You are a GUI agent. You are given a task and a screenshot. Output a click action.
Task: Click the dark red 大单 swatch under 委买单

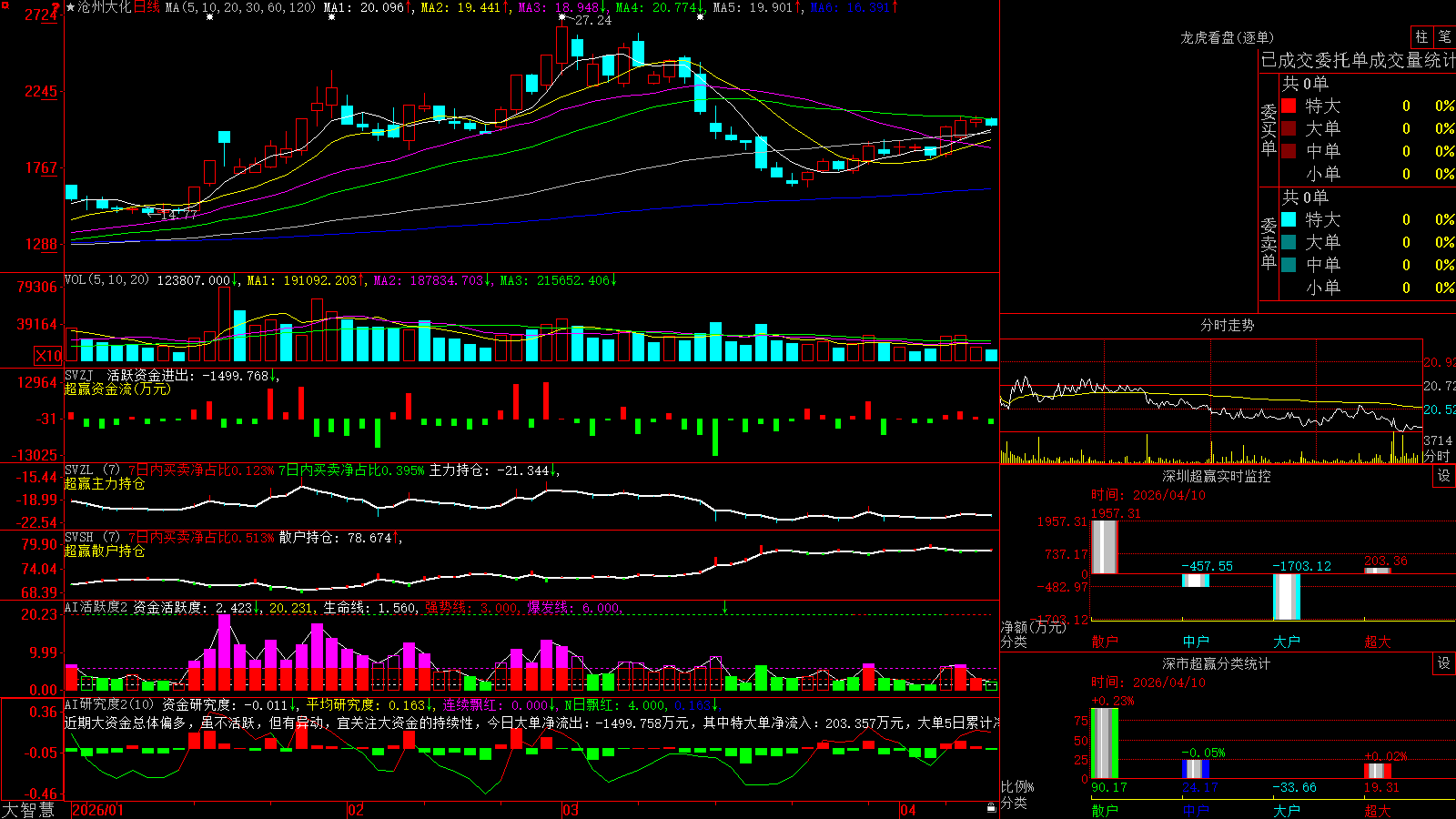(x=1289, y=128)
